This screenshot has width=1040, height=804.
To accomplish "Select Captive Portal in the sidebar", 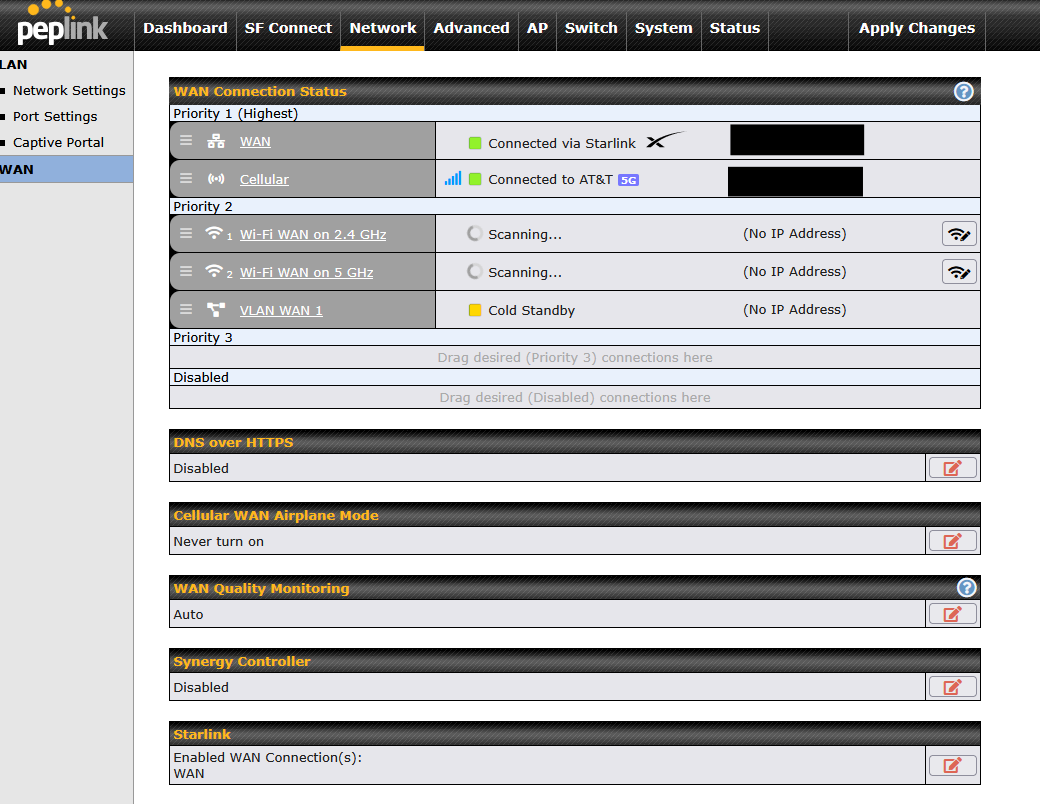I will coord(58,142).
